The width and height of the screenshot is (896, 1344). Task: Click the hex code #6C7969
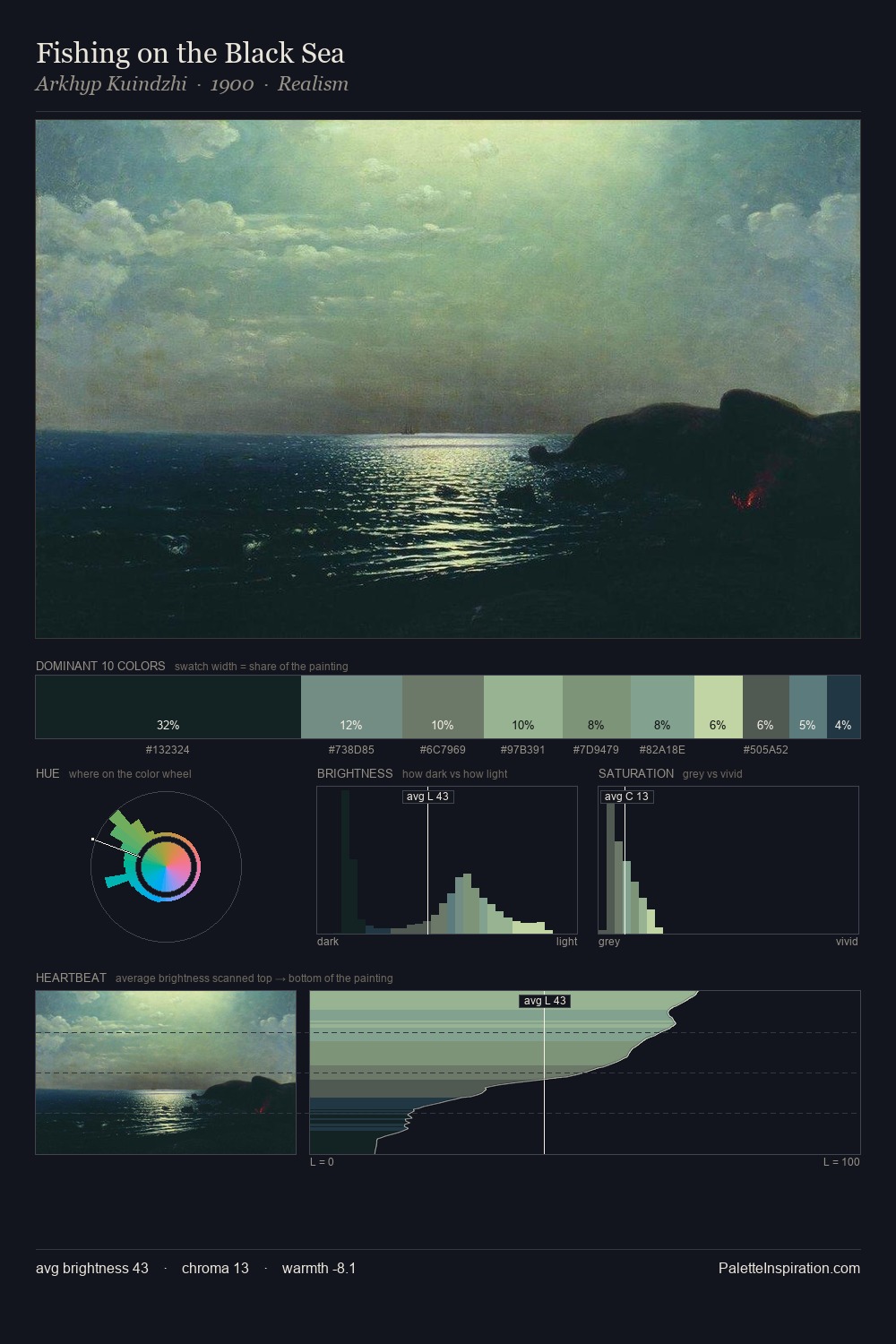coord(443,750)
